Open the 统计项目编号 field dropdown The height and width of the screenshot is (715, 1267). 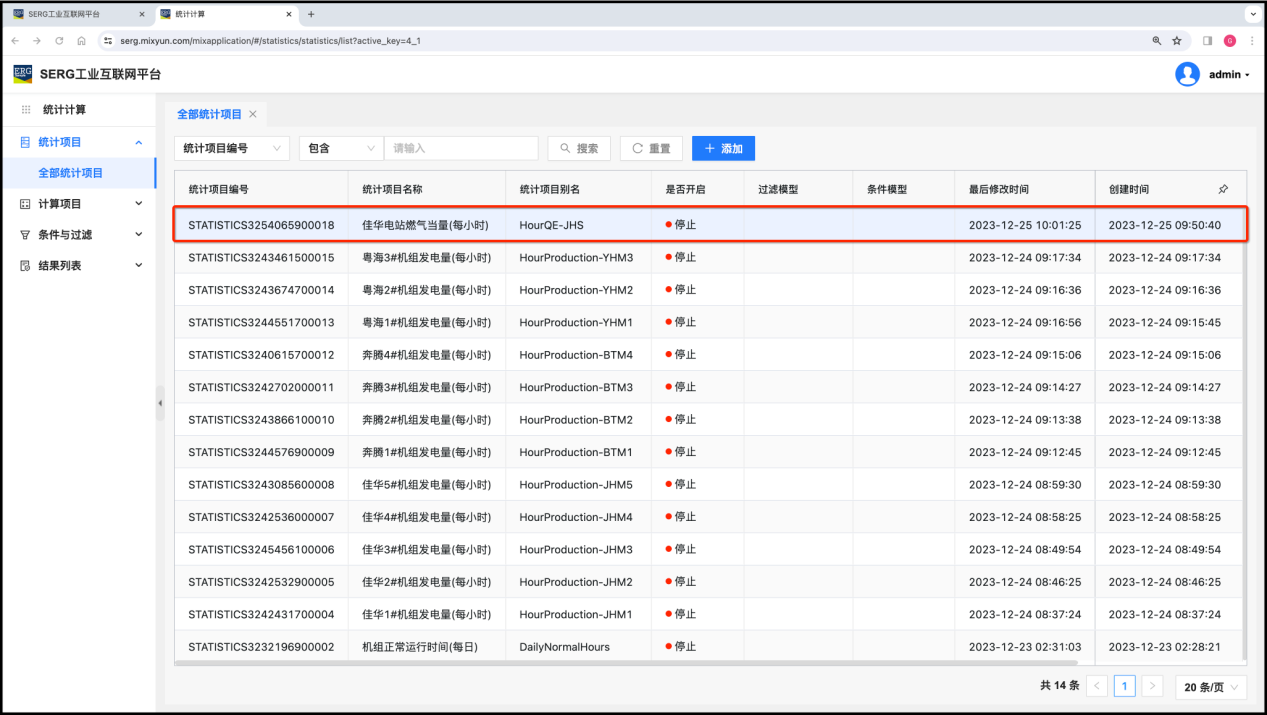[x=232, y=148]
